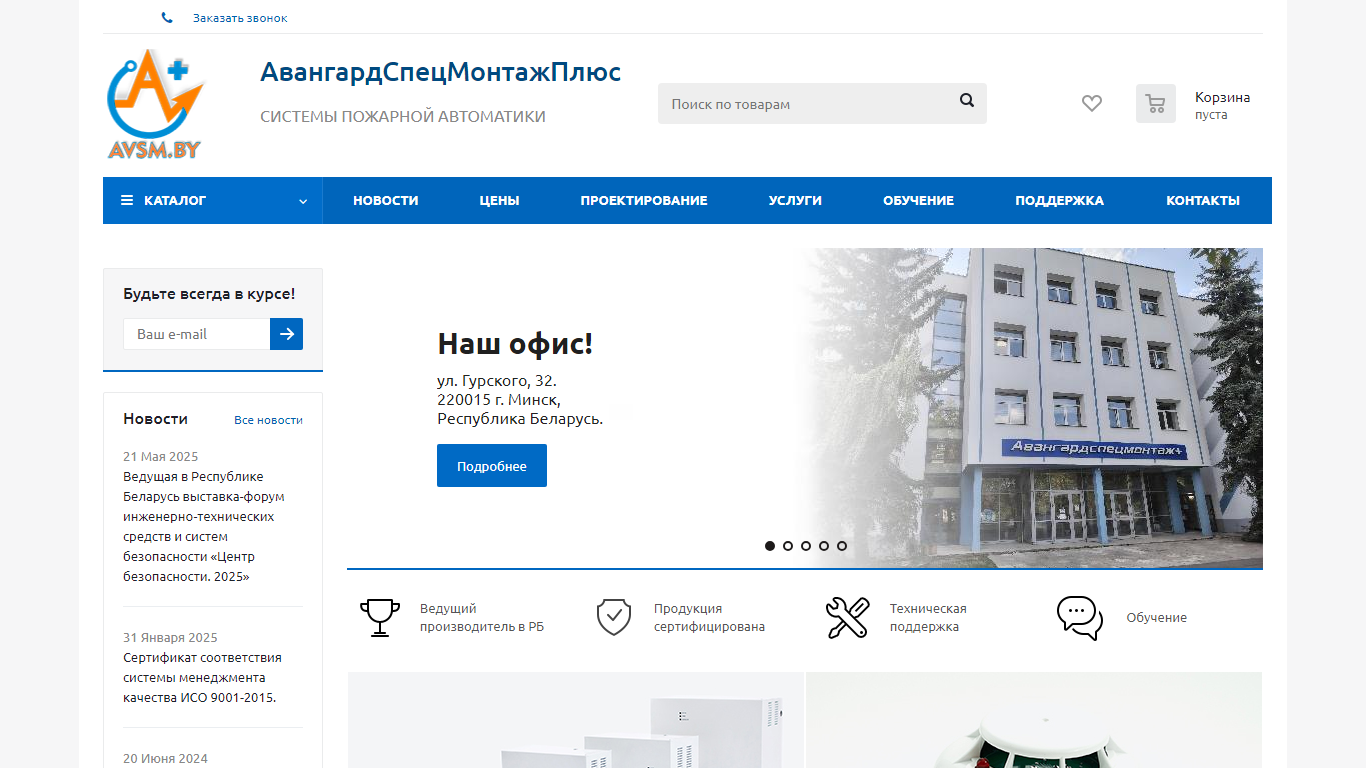Image resolution: width=1366 pixels, height=768 pixels.
Task: Select the first slider dot
Action: [x=770, y=546]
